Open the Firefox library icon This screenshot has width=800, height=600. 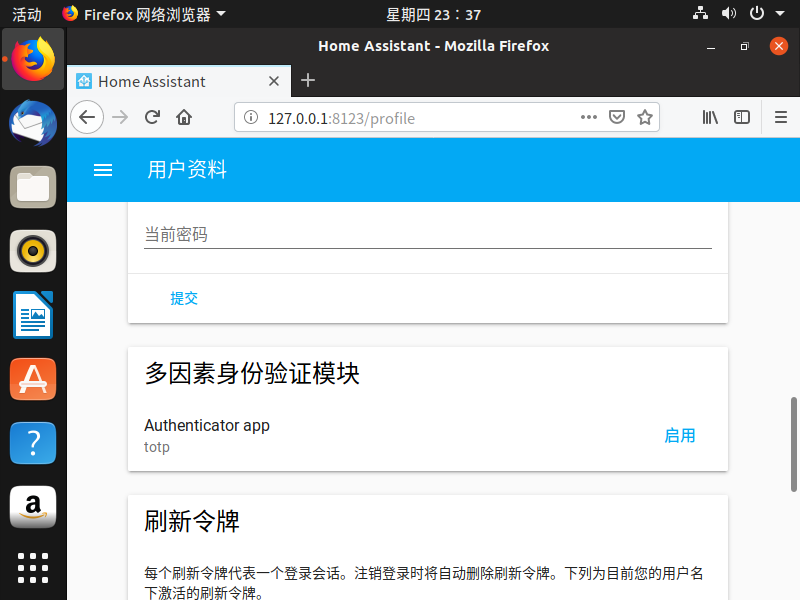click(x=710, y=117)
